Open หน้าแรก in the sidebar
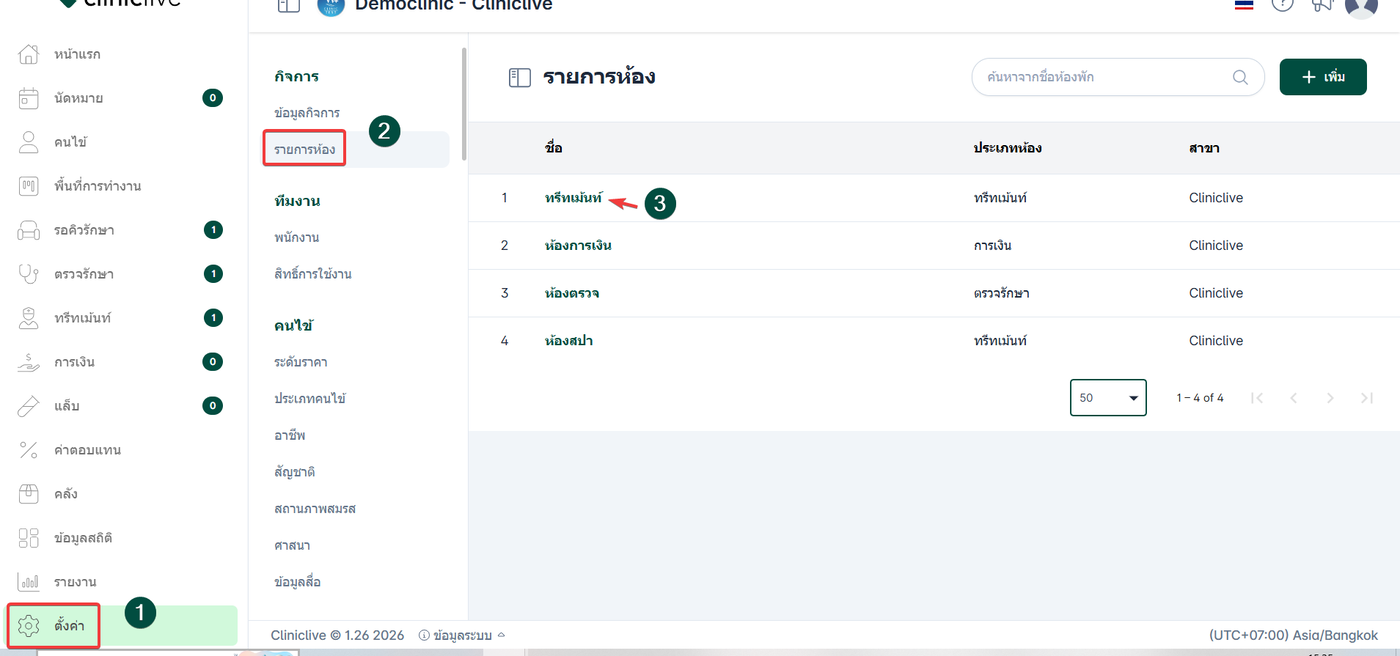1400x656 pixels. tap(77, 54)
